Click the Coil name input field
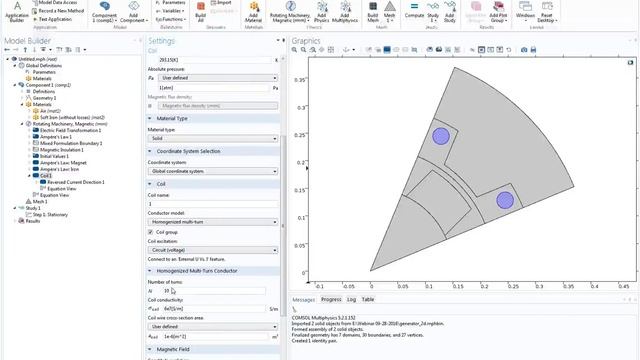This screenshot has width=640, height=360. pyautogui.click(x=213, y=204)
